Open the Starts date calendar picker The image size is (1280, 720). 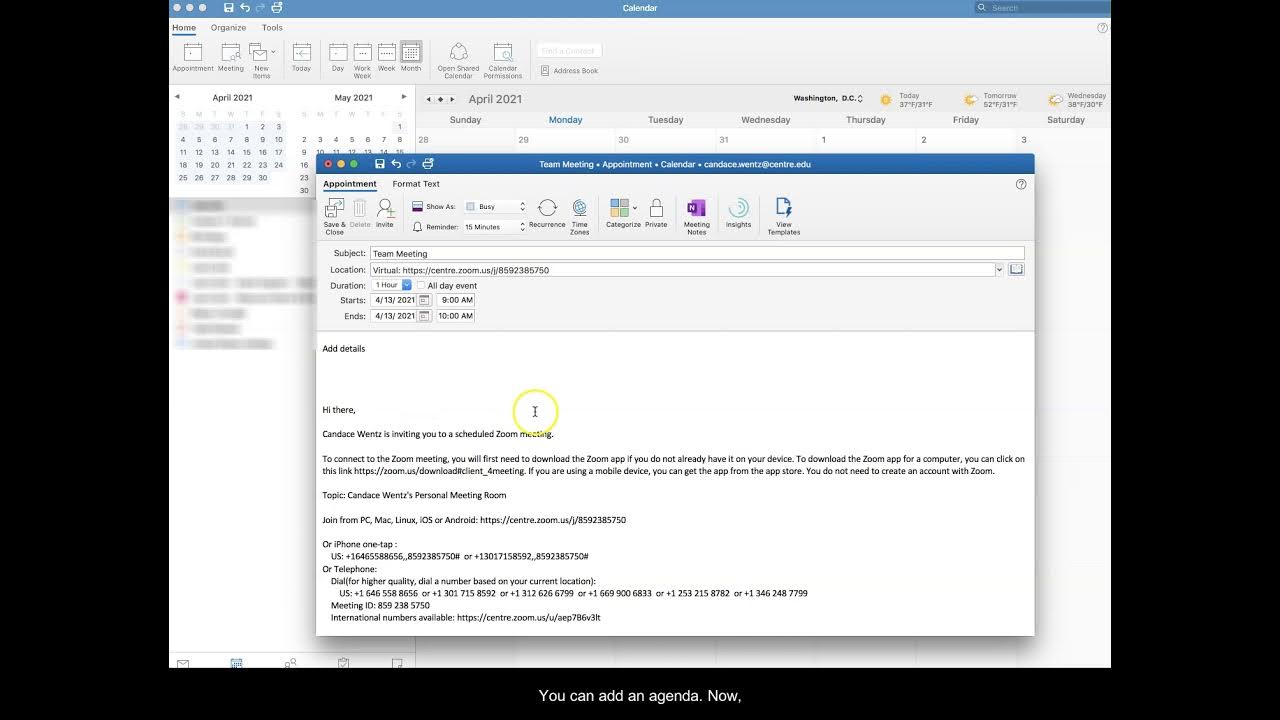click(x=424, y=300)
